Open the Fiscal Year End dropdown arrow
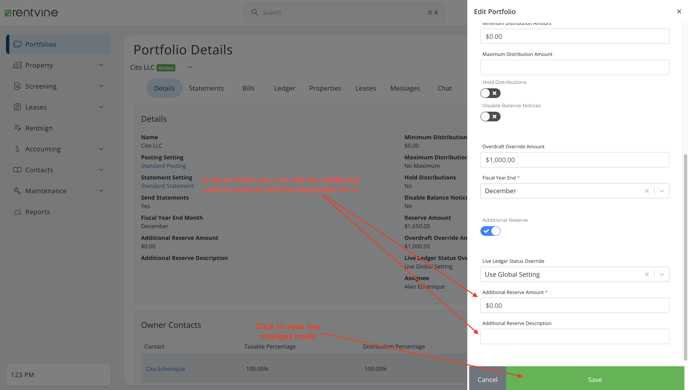 (662, 191)
